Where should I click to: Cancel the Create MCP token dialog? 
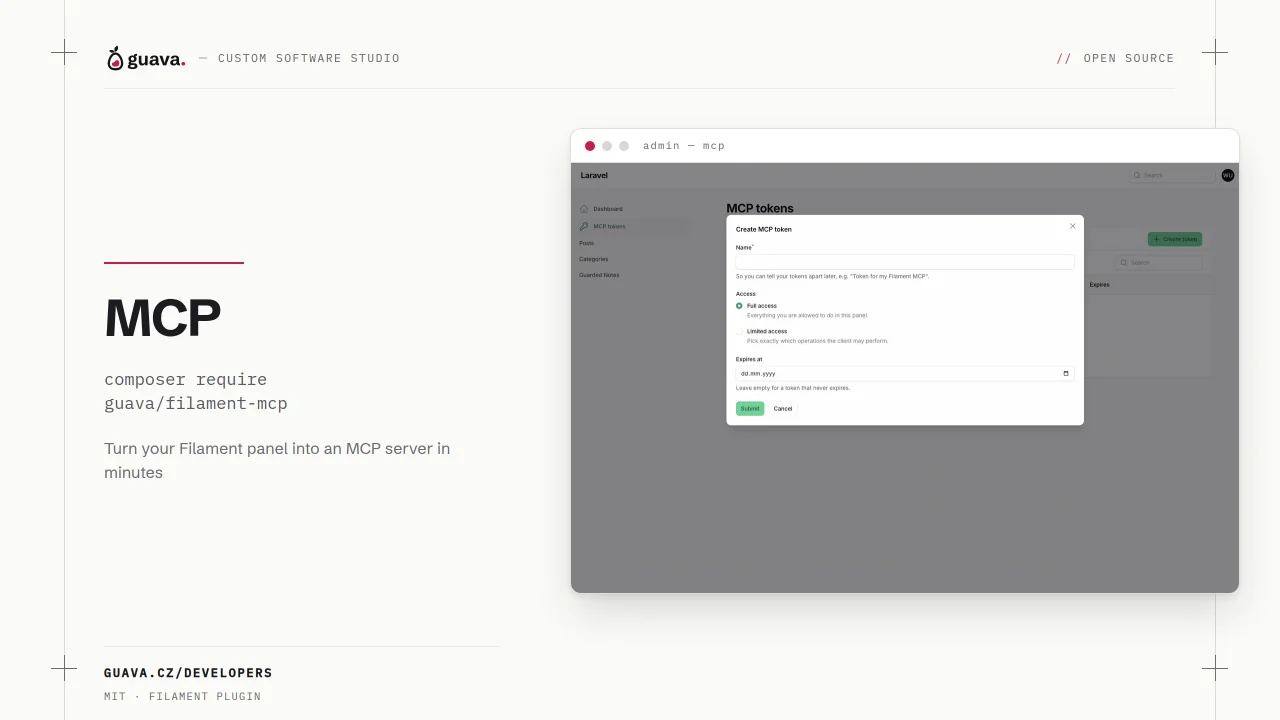point(783,408)
